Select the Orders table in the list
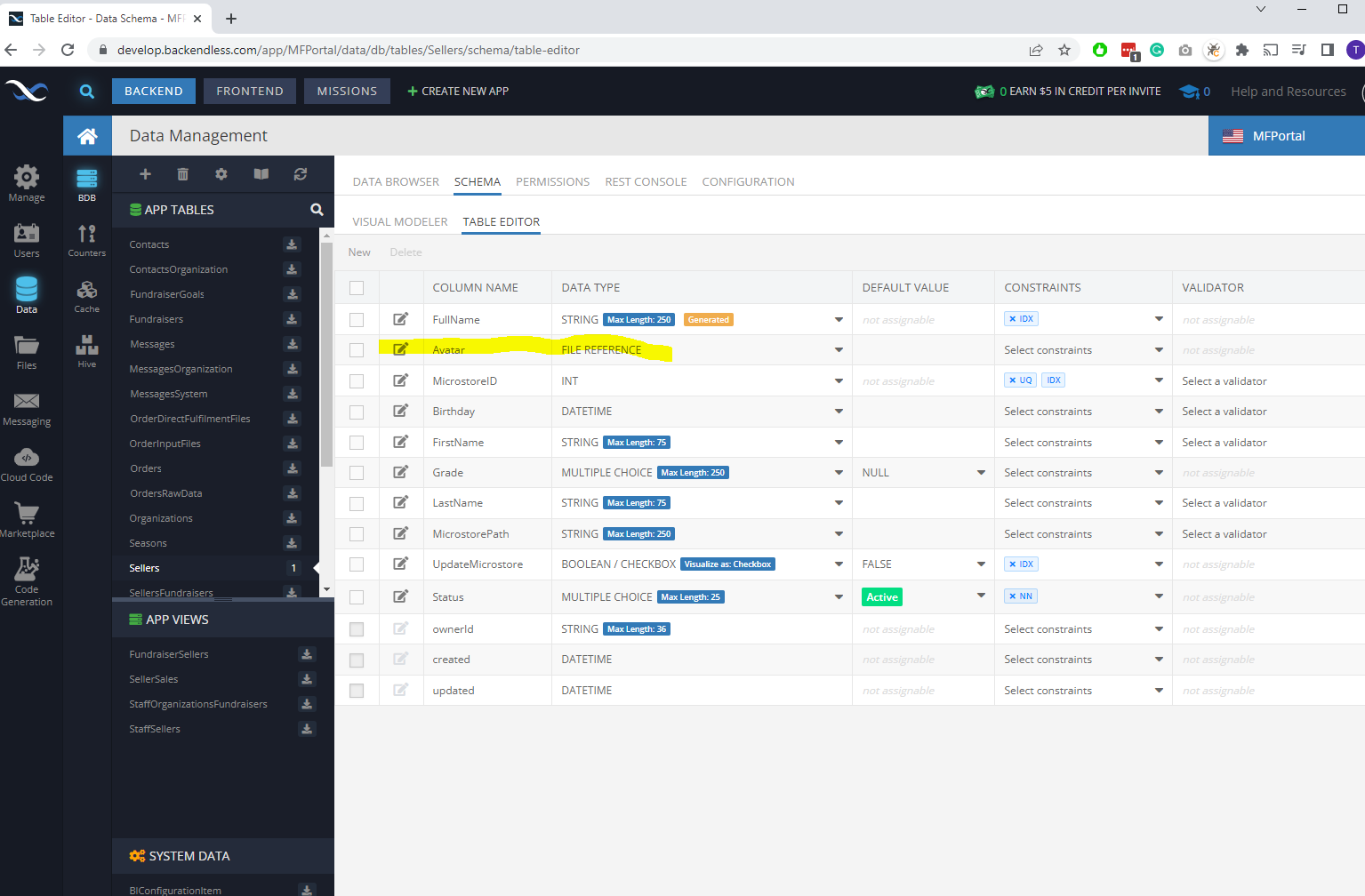Viewport: 1365px width, 896px height. coord(146,468)
